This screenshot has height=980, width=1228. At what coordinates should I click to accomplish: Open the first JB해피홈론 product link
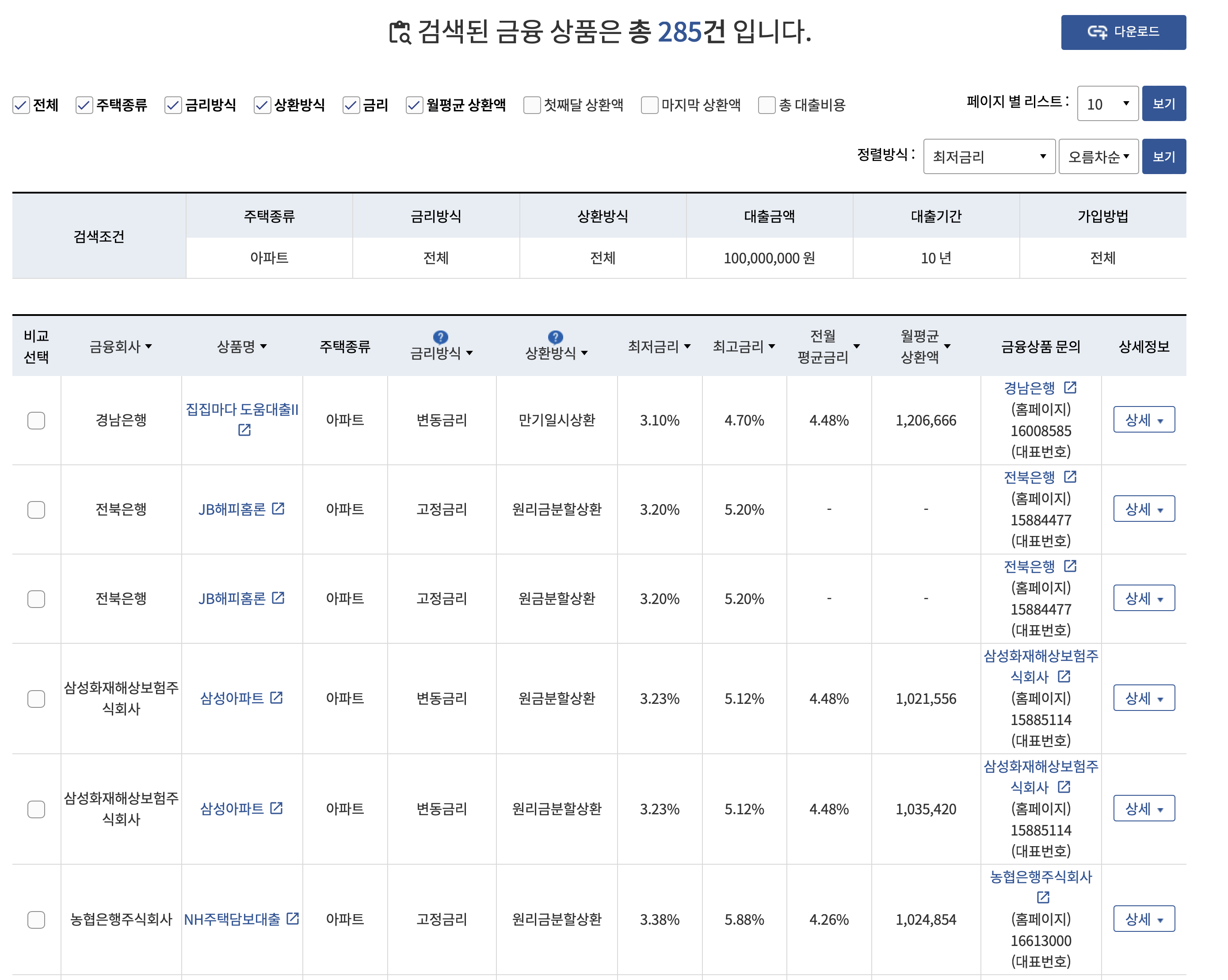click(233, 509)
